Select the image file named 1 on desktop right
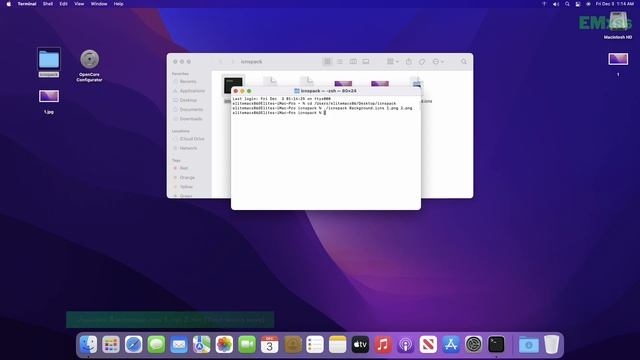Image resolution: width=640 pixels, height=360 pixels. click(618, 64)
